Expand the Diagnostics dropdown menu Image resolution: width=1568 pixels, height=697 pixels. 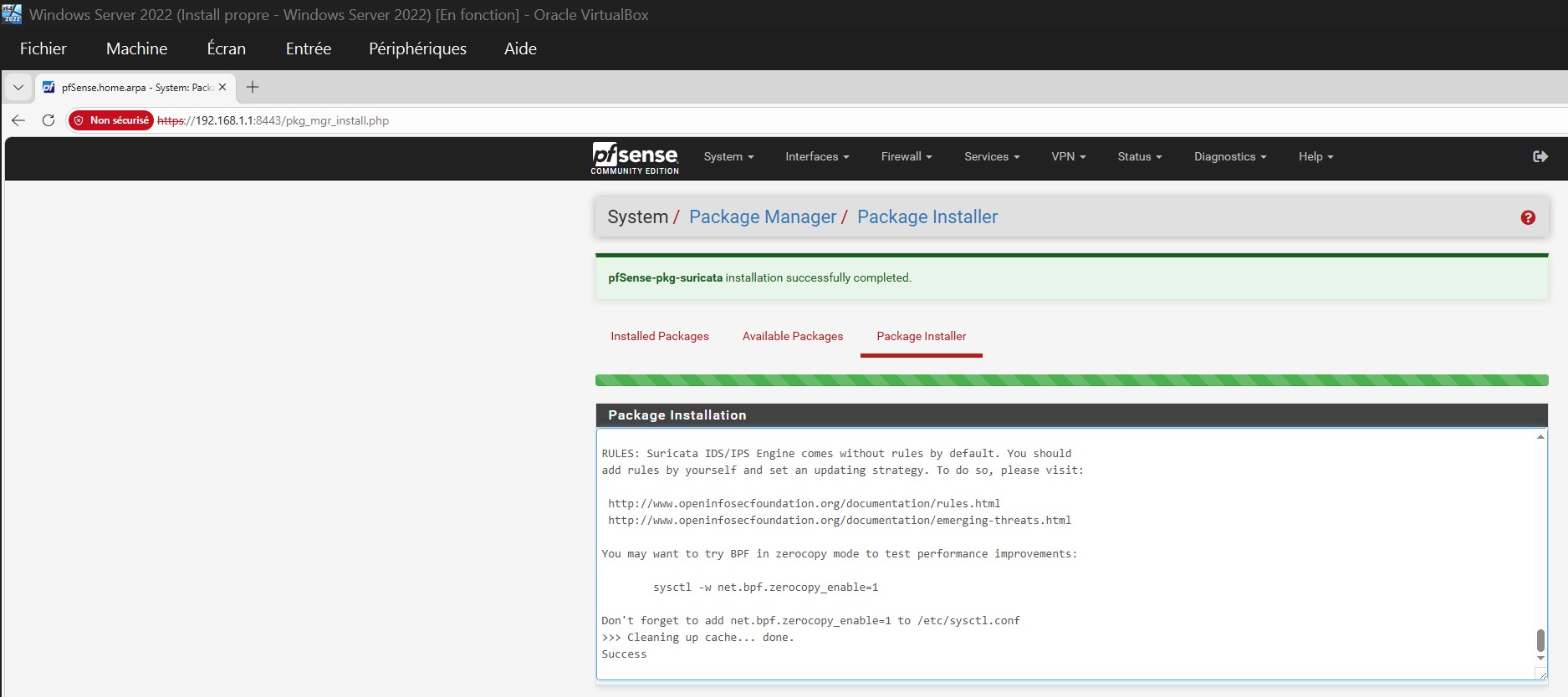pos(1230,156)
